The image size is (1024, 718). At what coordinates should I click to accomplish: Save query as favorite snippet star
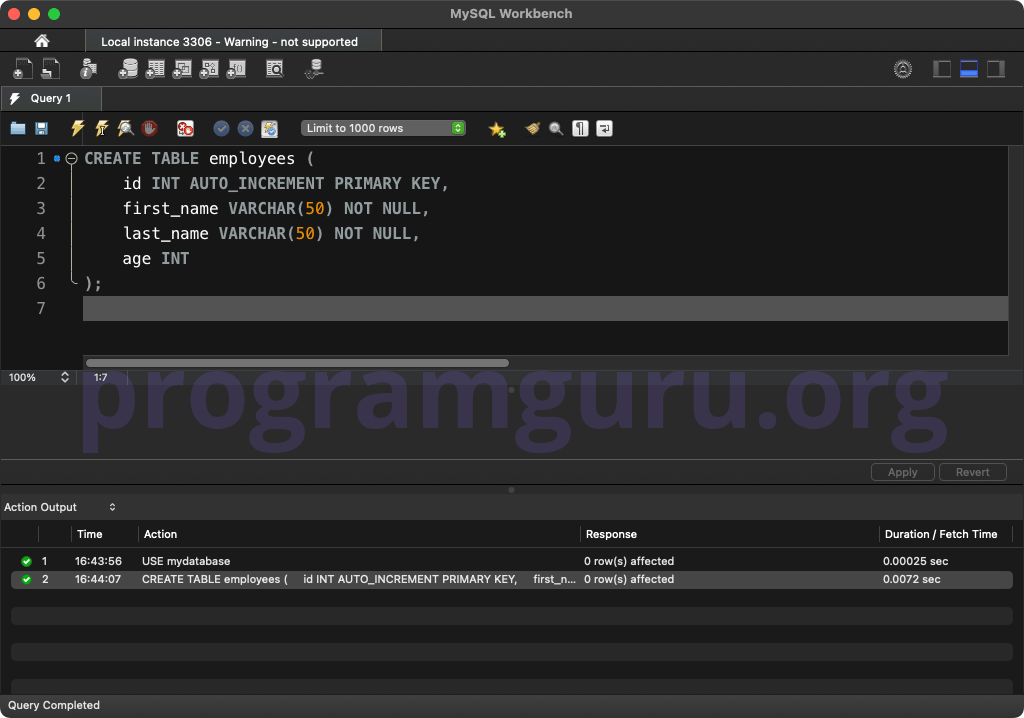[x=497, y=129]
